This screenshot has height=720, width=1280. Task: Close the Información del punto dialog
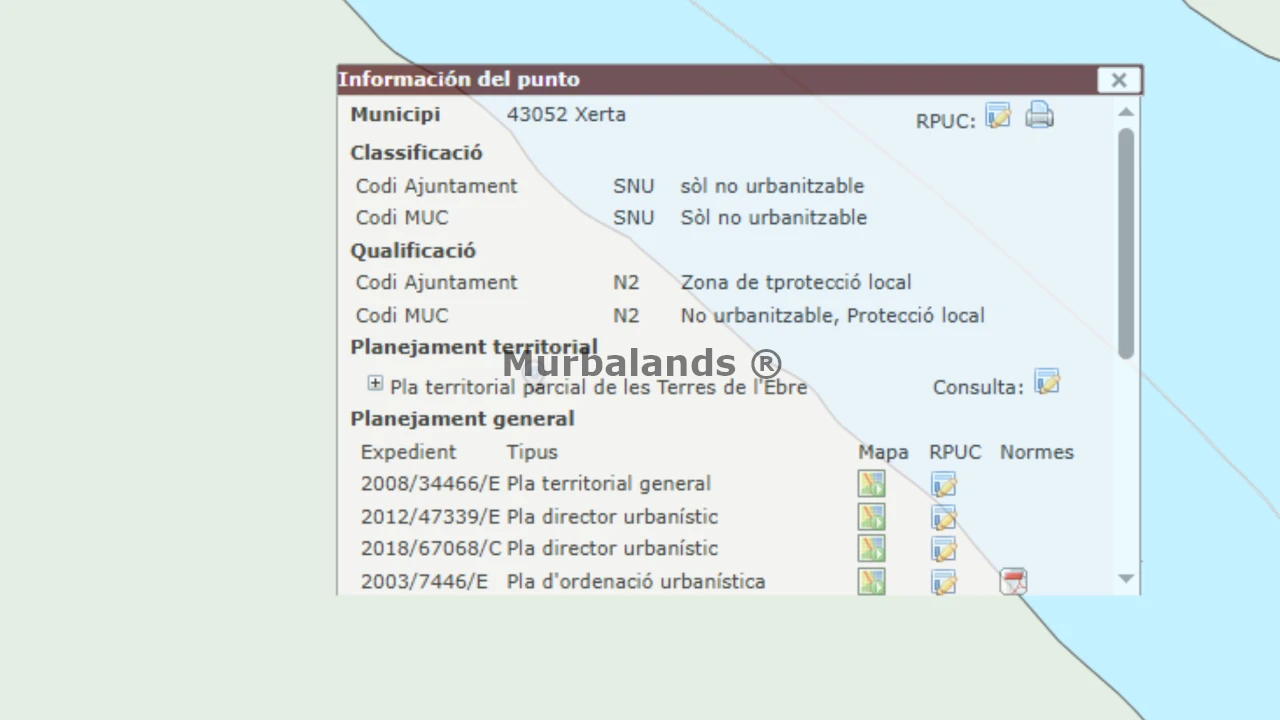click(x=1118, y=80)
